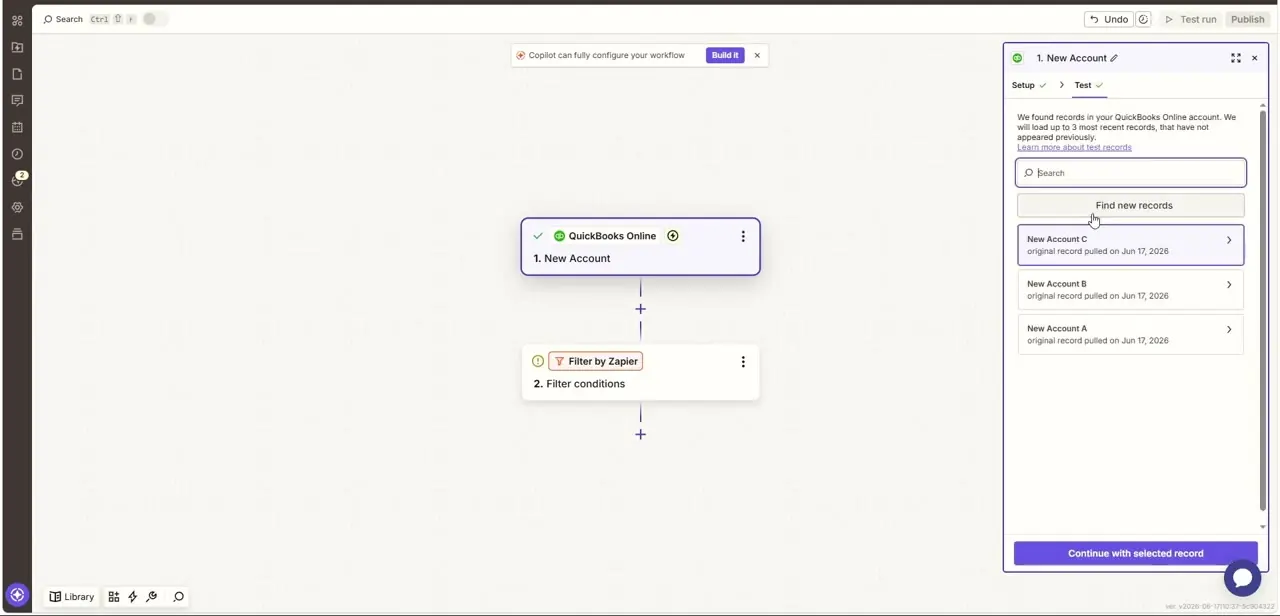Open the clock history icon in sidebar
The height and width of the screenshot is (616, 1280).
[x=17, y=154]
